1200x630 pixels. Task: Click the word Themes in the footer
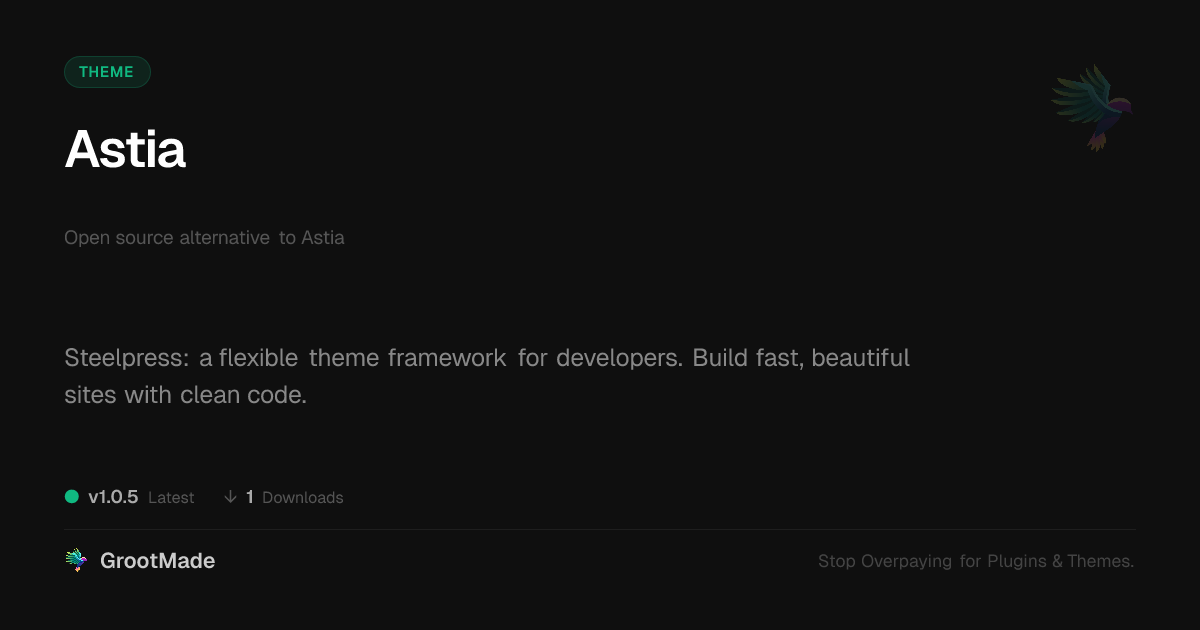click(1100, 561)
